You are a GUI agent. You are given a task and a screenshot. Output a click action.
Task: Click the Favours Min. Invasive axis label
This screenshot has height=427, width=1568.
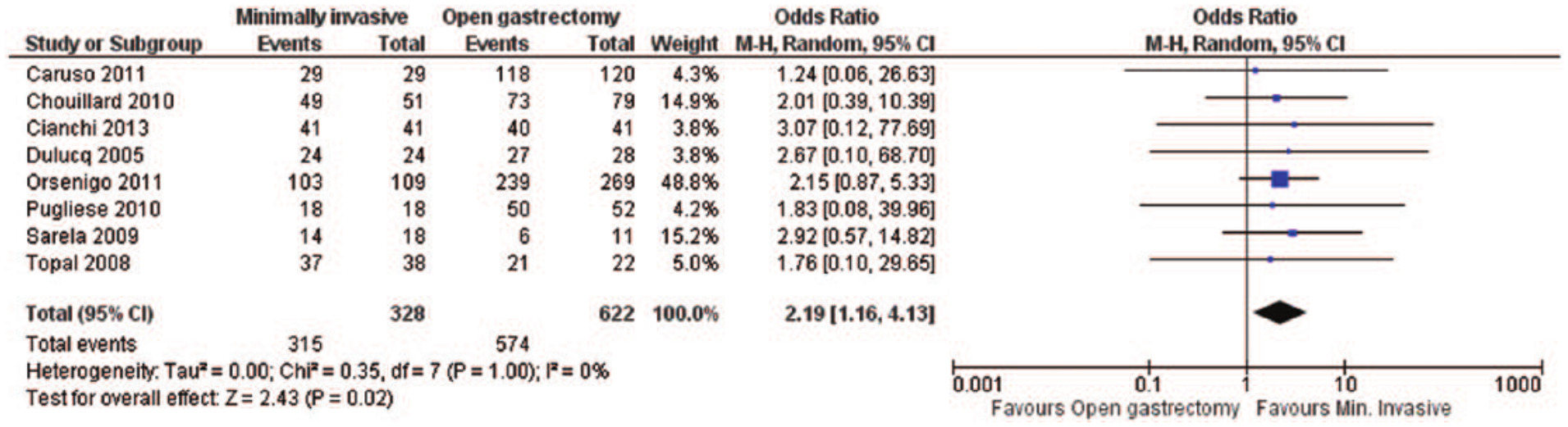(x=1353, y=407)
